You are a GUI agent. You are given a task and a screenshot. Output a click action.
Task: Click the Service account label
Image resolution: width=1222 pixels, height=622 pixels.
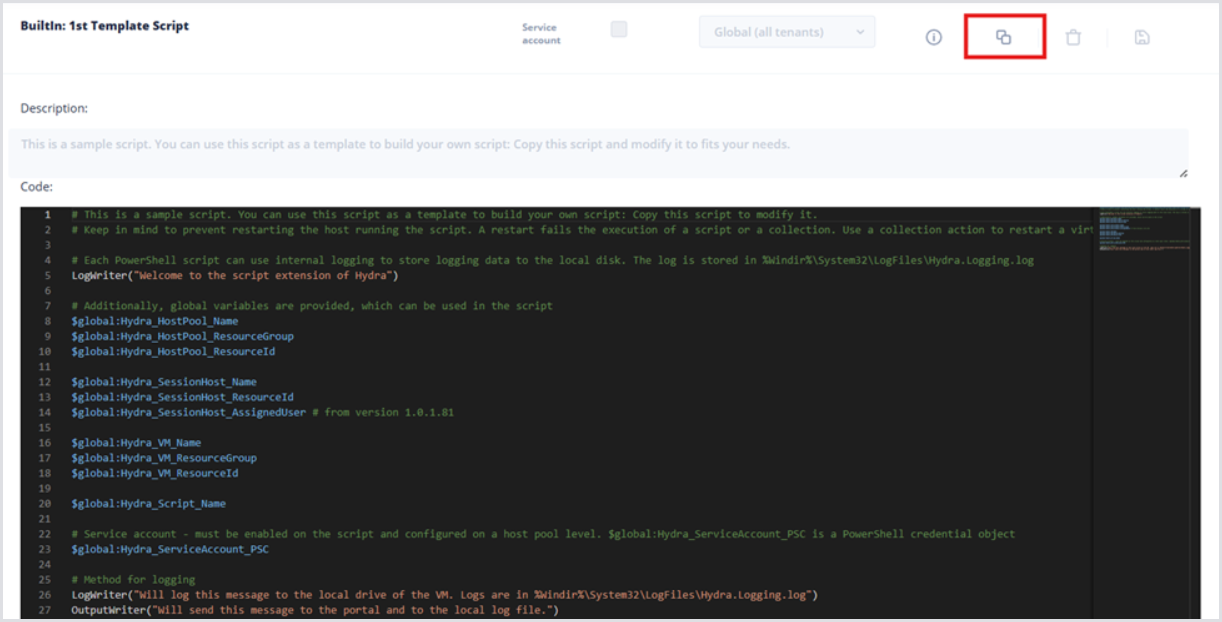tap(541, 34)
